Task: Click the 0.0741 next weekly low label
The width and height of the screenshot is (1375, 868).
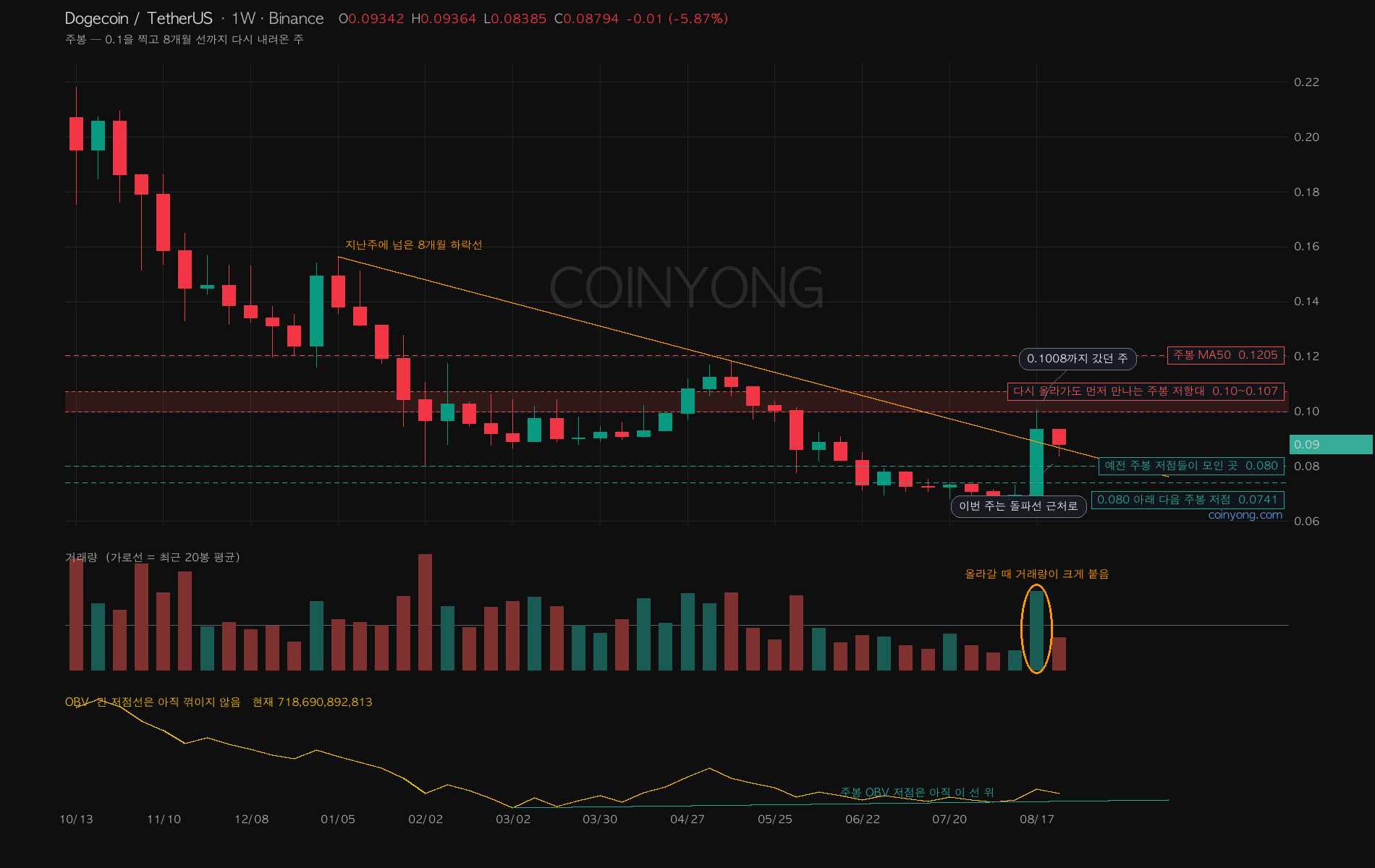Action: tap(1188, 500)
